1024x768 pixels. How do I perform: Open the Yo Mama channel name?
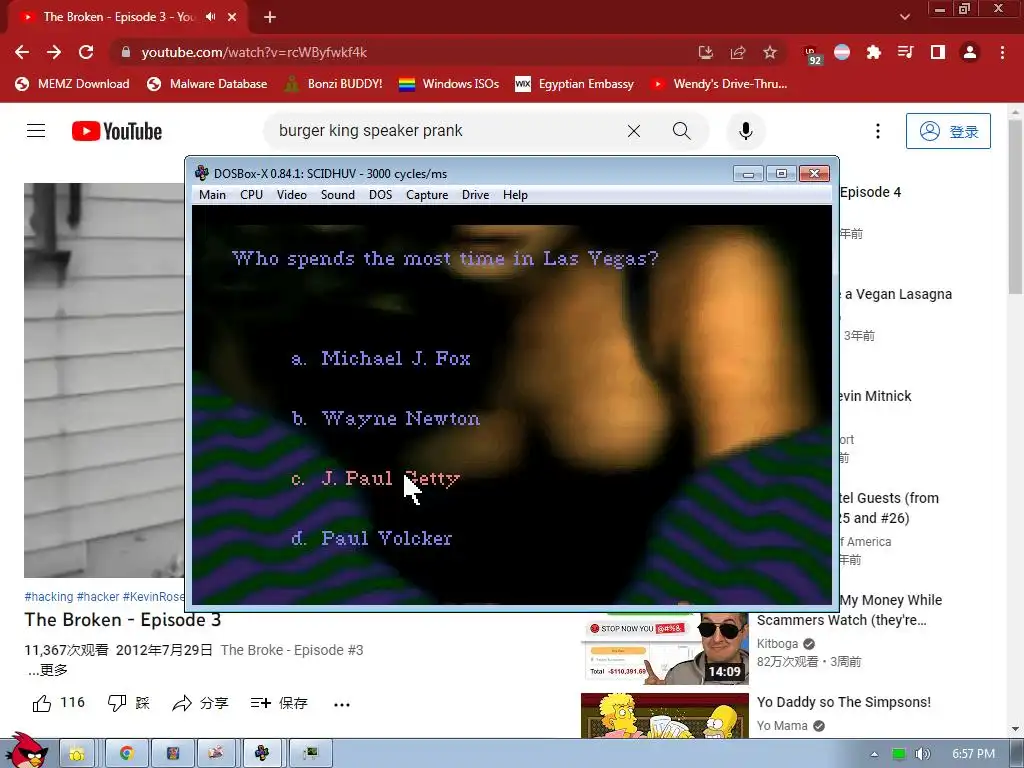pos(782,726)
